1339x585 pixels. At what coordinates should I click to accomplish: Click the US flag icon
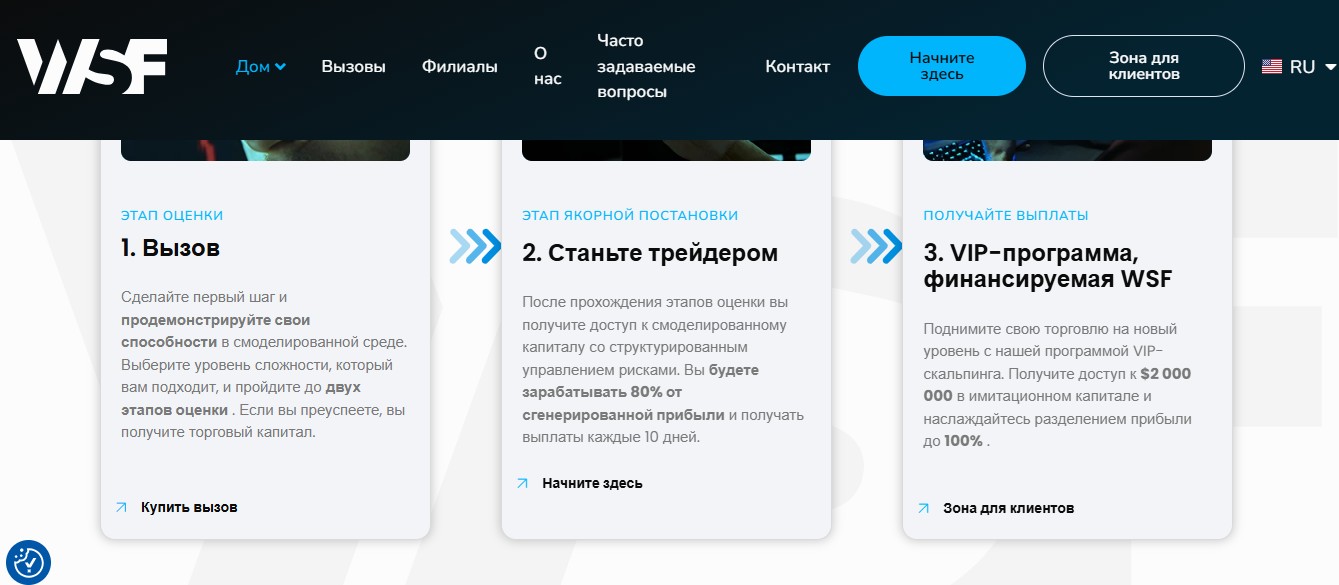click(x=1272, y=67)
